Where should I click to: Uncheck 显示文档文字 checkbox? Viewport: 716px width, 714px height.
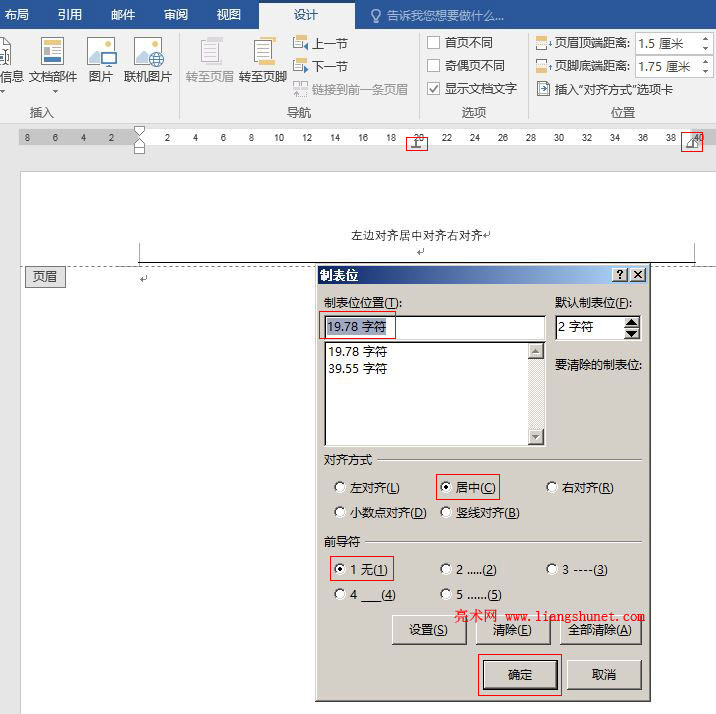pos(433,88)
